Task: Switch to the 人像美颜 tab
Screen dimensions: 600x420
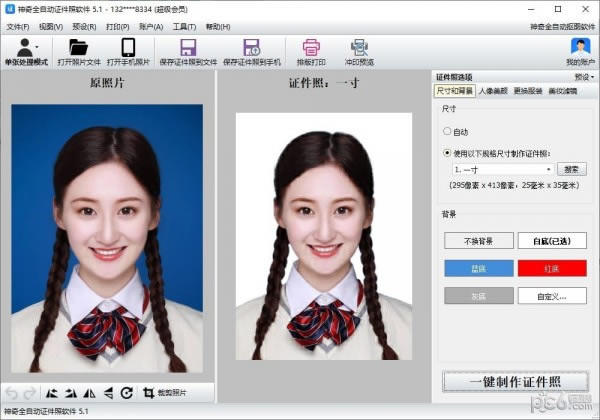Action: pos(495,91)
